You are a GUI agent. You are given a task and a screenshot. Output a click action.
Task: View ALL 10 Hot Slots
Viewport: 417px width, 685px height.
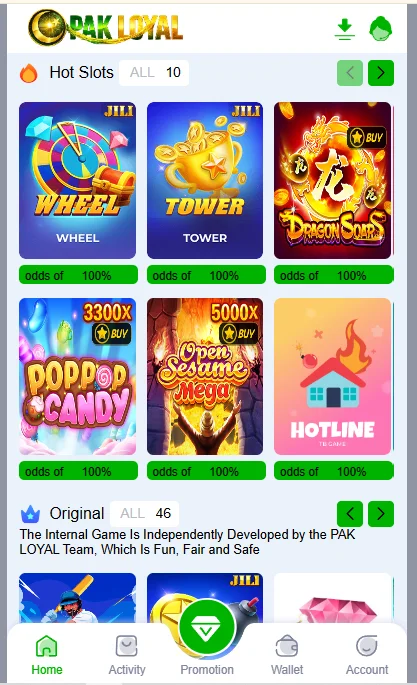point(154,73)
